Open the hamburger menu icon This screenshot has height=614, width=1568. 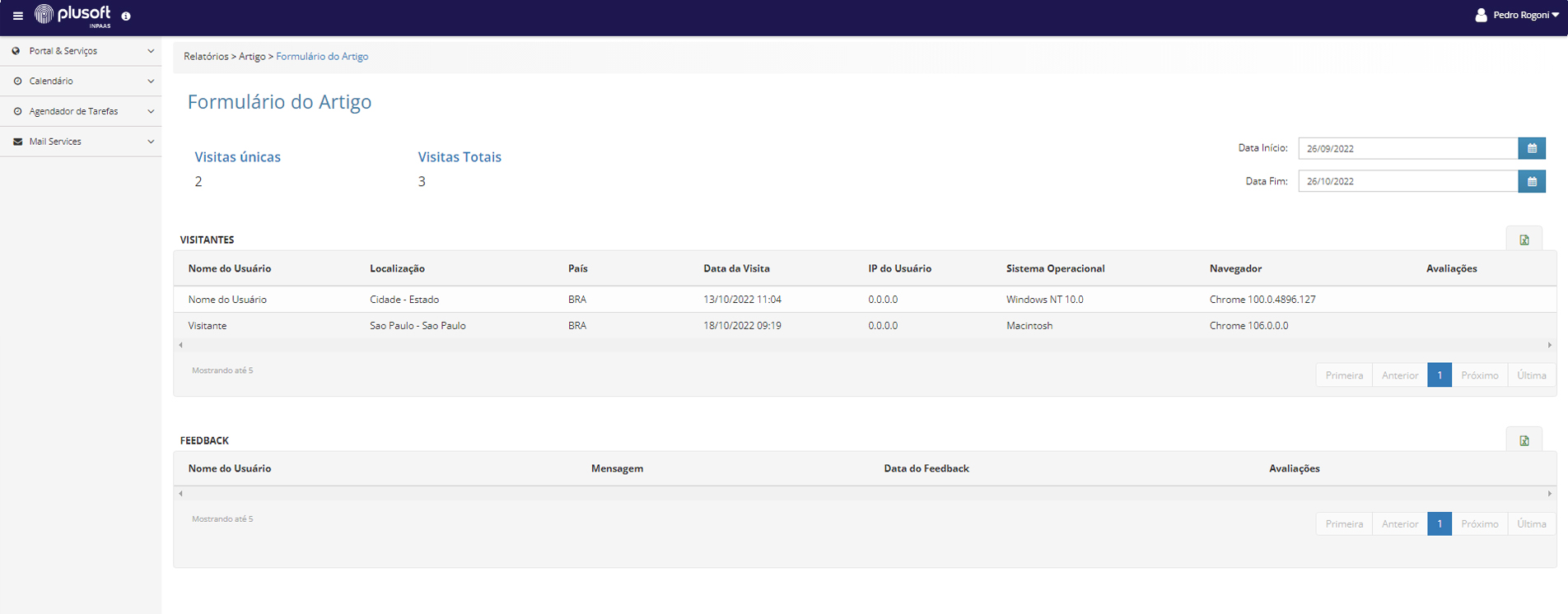tap(18, 16)
